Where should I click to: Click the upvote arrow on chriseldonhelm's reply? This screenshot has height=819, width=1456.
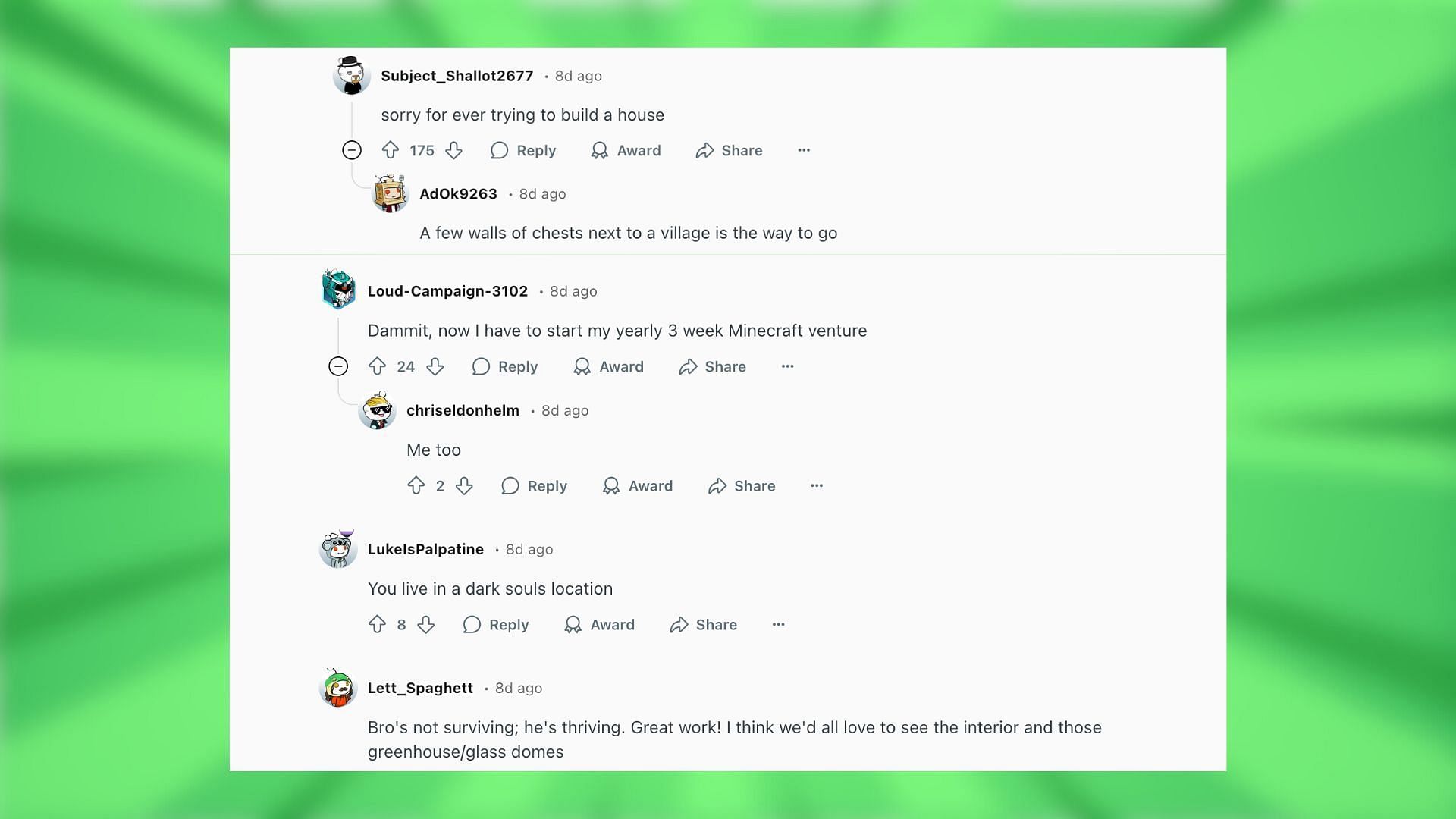point(415,485)
